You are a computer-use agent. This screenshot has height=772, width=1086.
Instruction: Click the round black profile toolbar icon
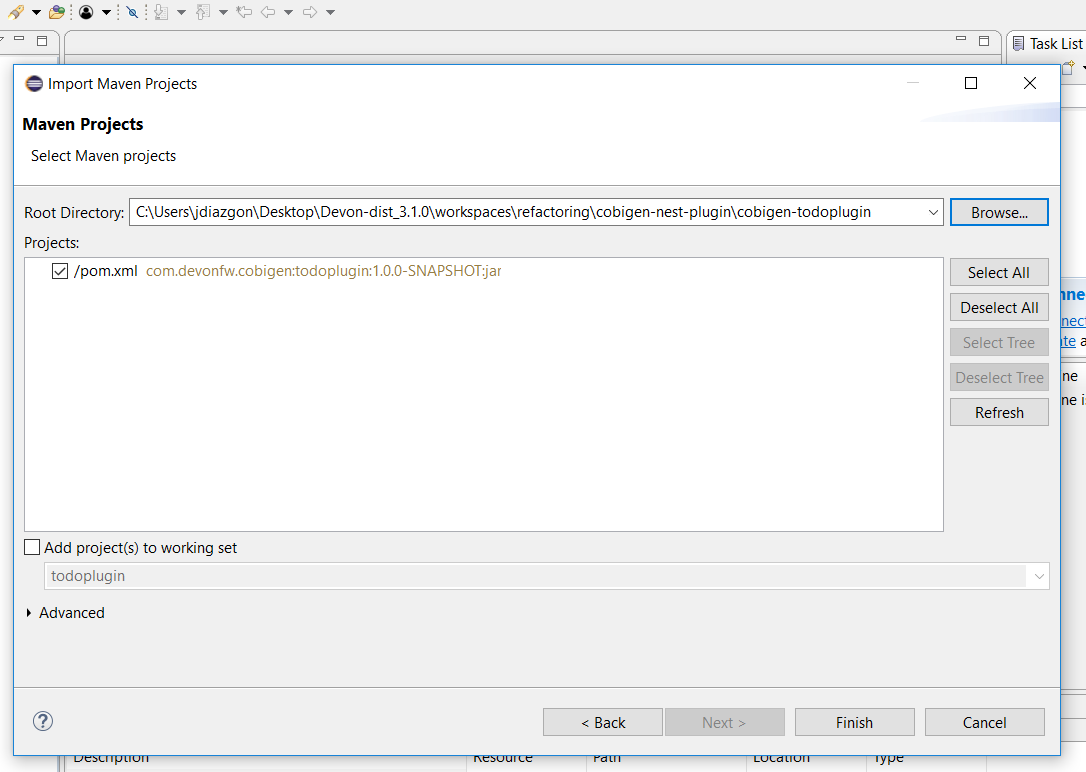87,12
